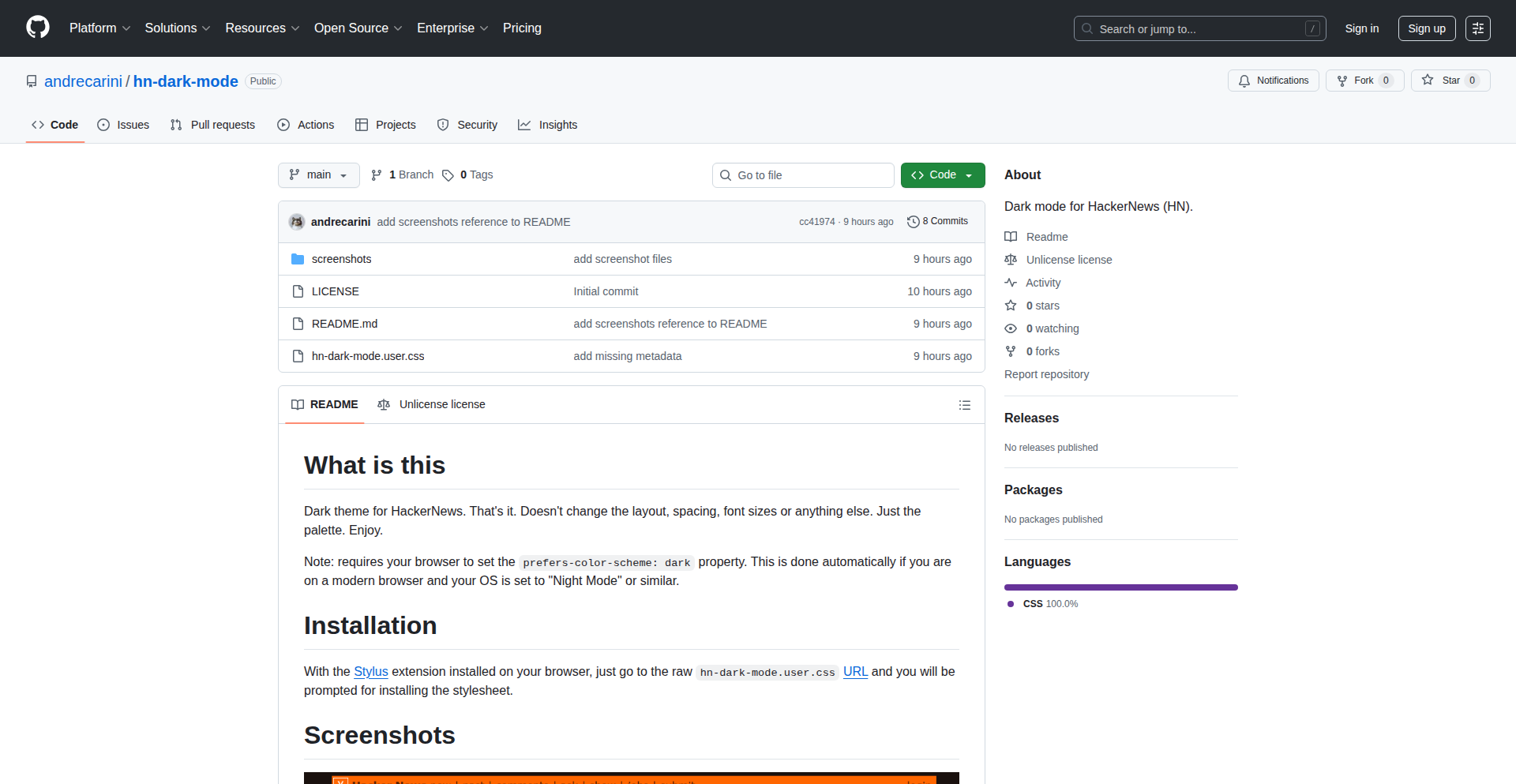Viewport: 1516px width, 784px height.
Task: Open the header menu icon beside Sign up
Action: click(x=1477, y=28)
